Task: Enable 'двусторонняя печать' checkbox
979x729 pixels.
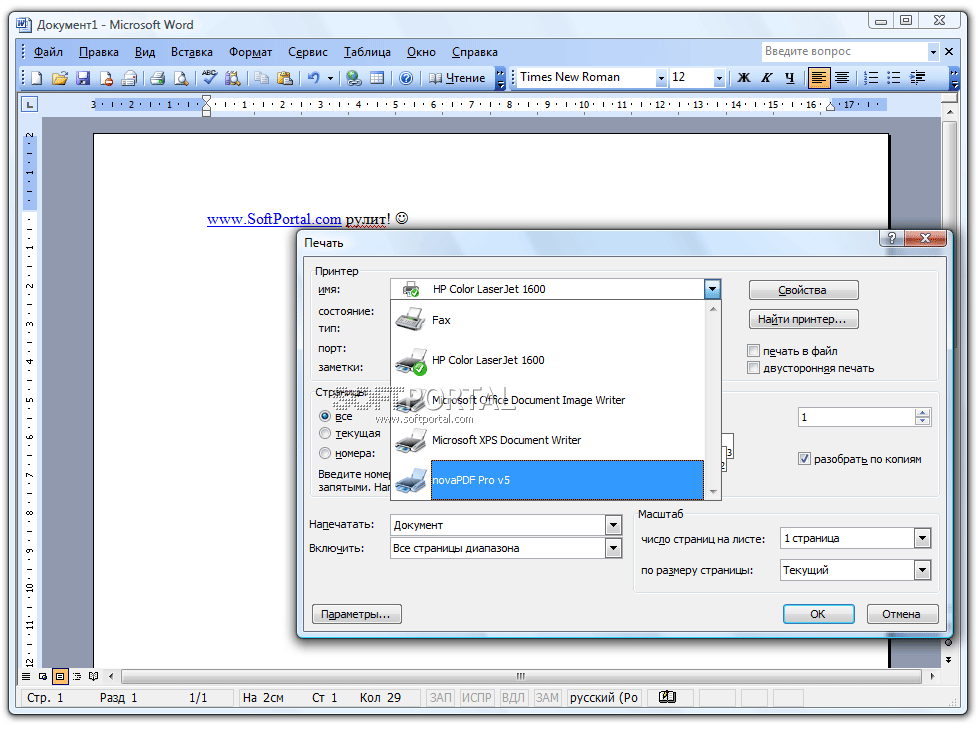Action: [x=754, y=368]
